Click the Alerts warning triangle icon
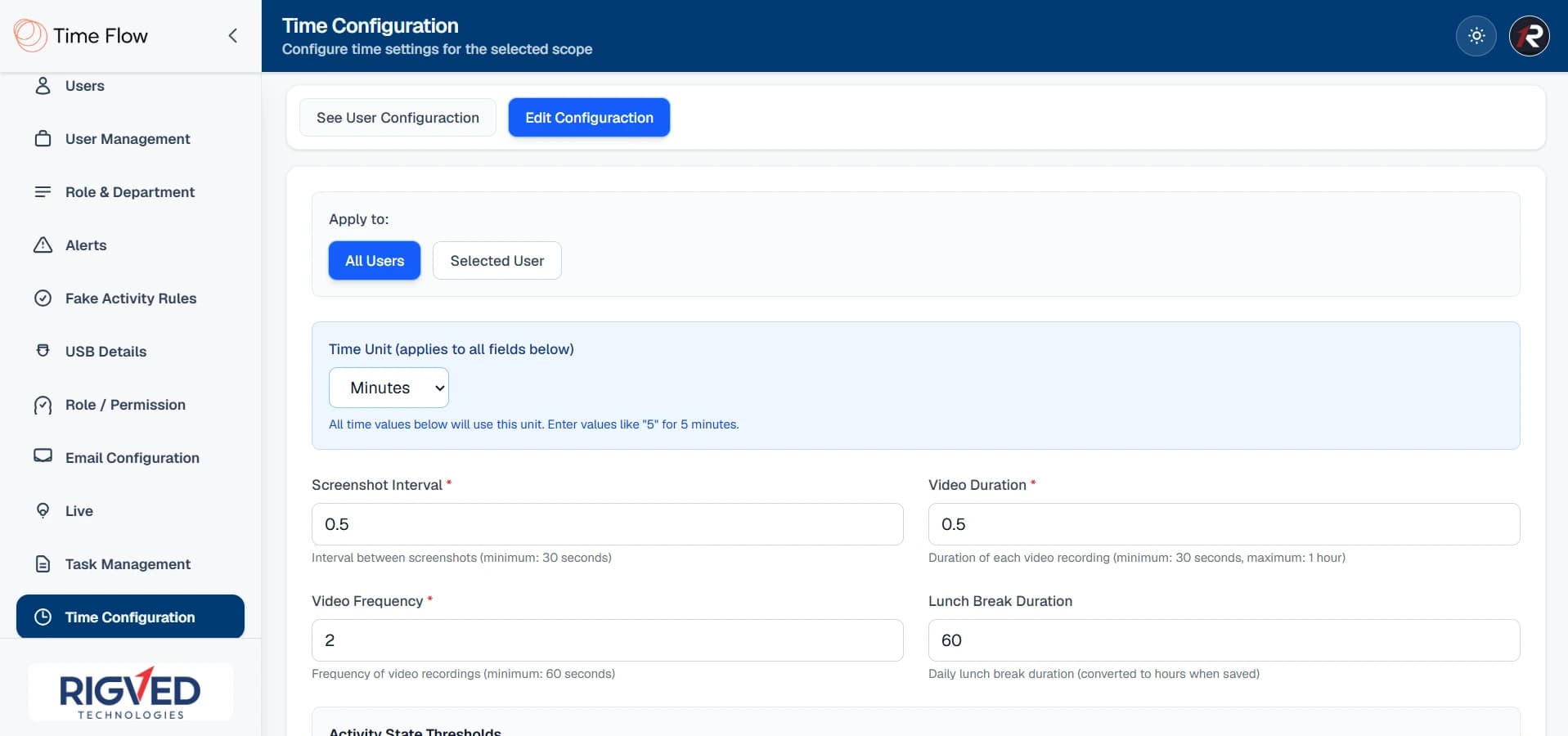 pyautogui.click(x=43, y=245)
